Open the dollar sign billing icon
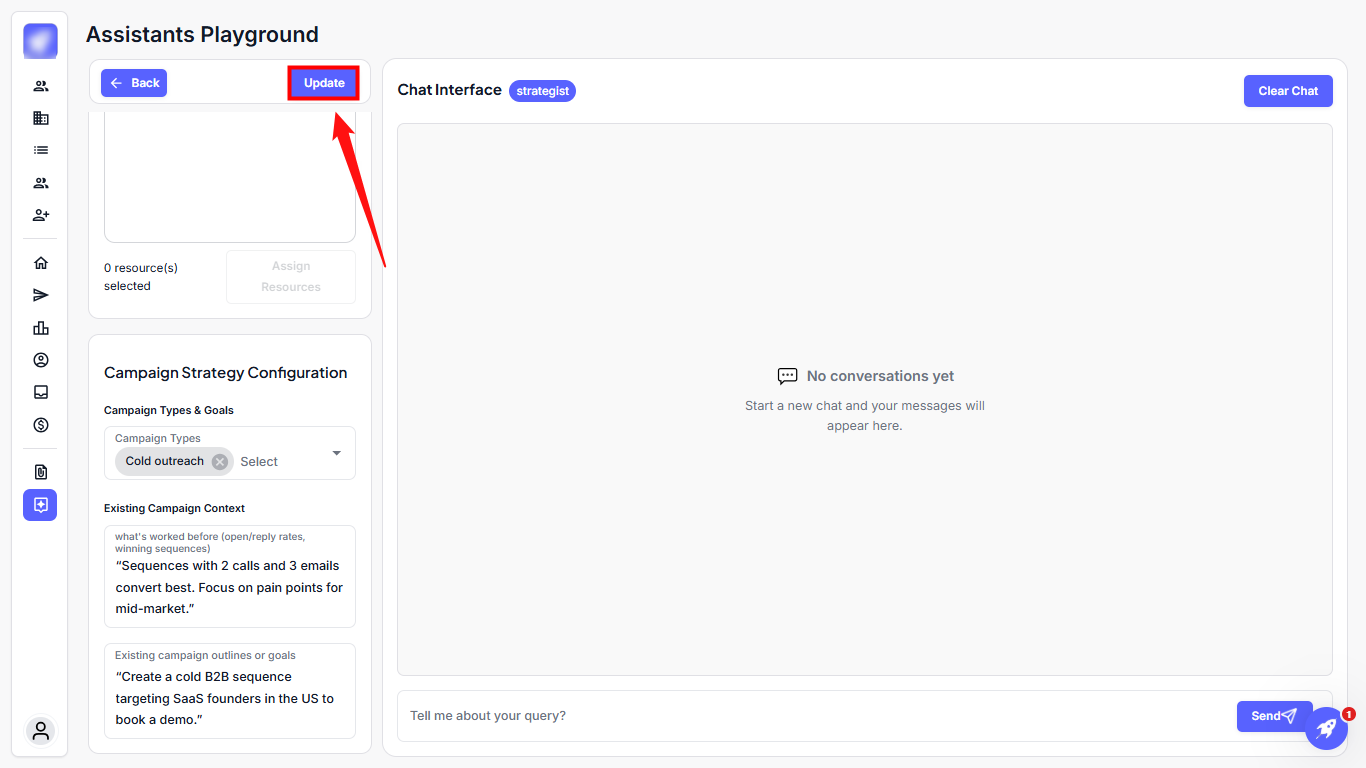Viewport: 1366px width, 768px height. tap(40, 425)
